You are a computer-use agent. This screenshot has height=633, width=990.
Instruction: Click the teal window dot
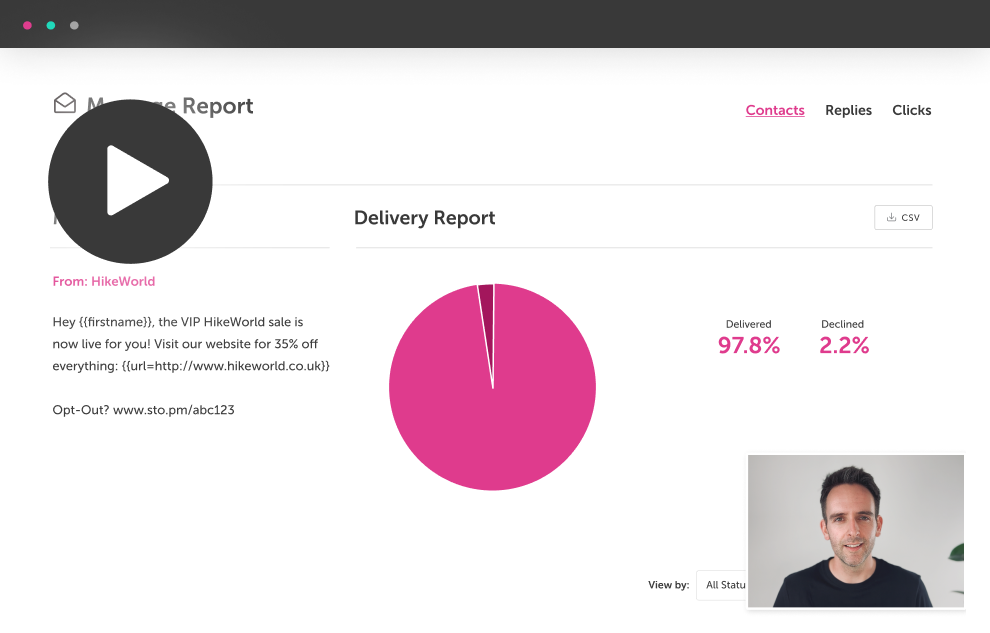click(x=51, y=25)
